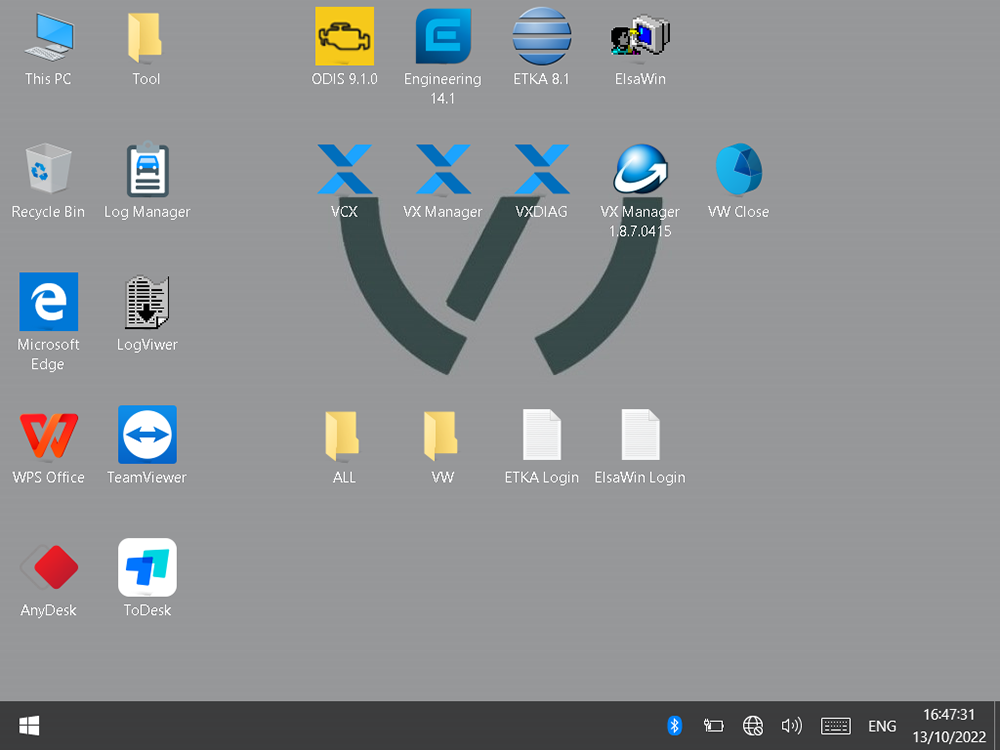Open the Windows Start menu
This screenshot has height=750, width=1000.
[29, 726]
